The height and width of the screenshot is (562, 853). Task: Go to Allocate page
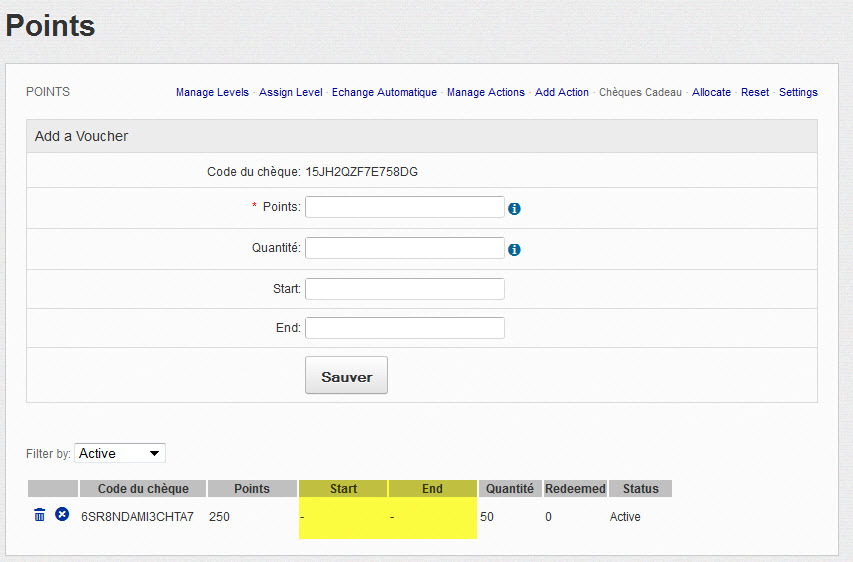(711, 92)
